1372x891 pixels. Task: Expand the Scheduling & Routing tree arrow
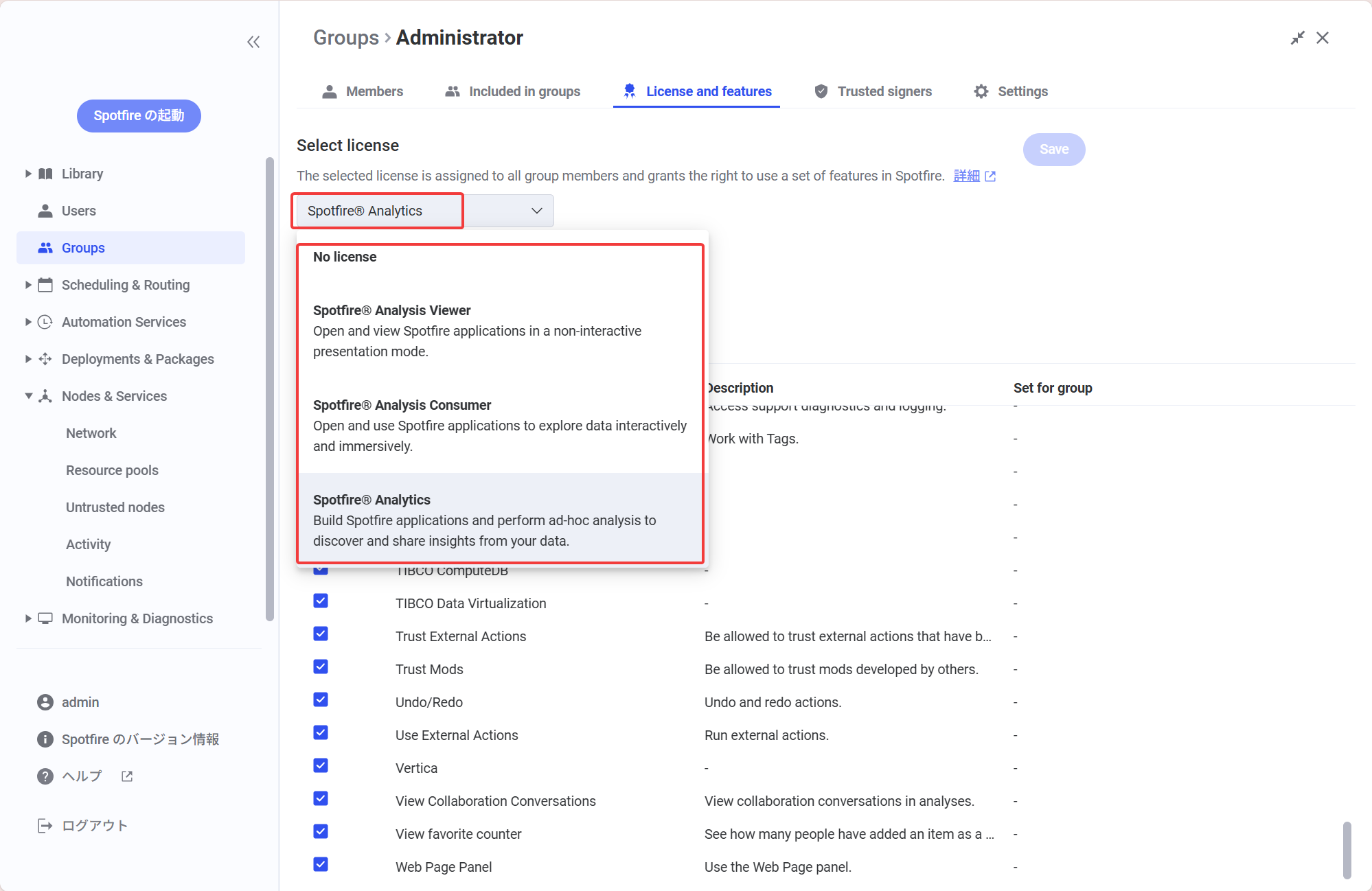click(28, 285)
